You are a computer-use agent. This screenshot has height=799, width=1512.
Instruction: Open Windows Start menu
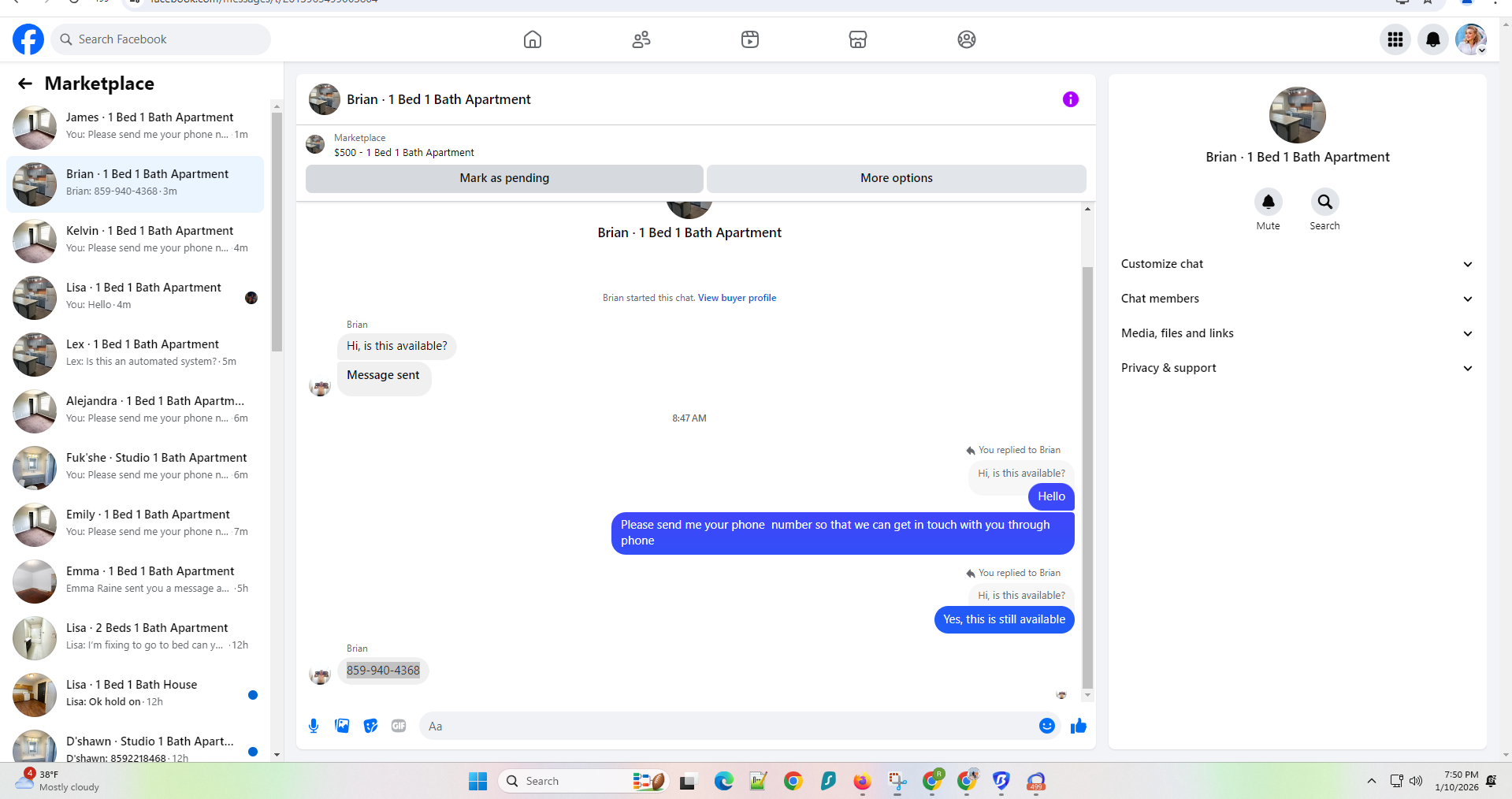coord(477,781)
